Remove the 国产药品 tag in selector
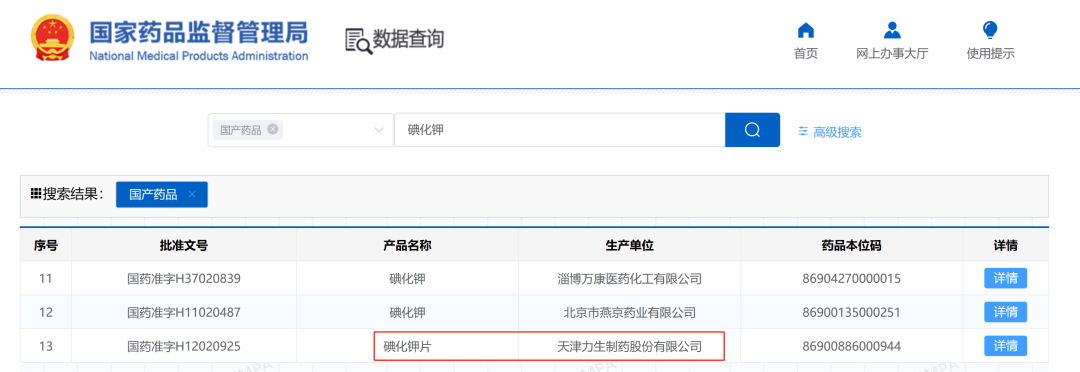 [273, 129]
